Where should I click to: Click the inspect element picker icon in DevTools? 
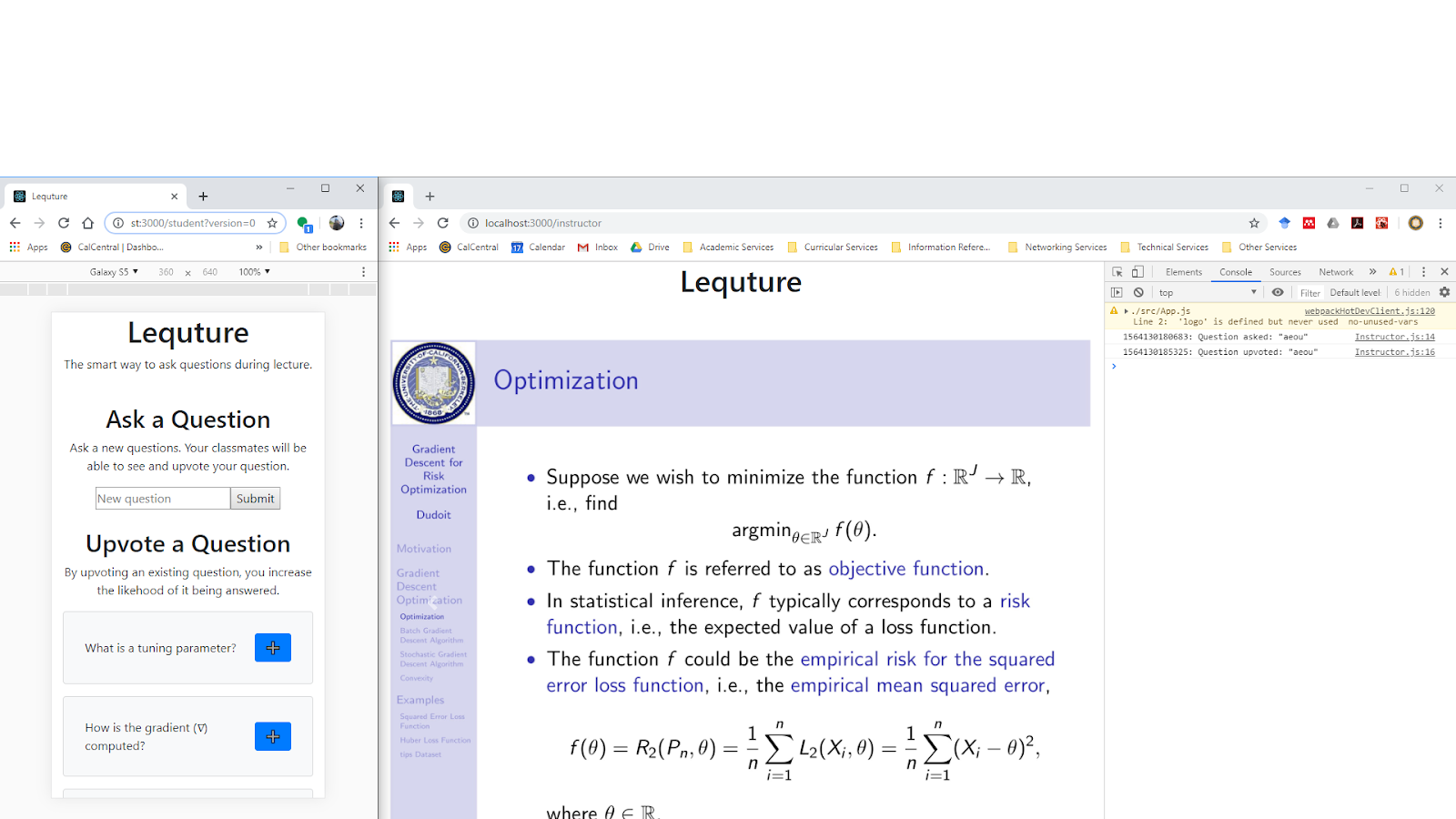pos(1117,272)
